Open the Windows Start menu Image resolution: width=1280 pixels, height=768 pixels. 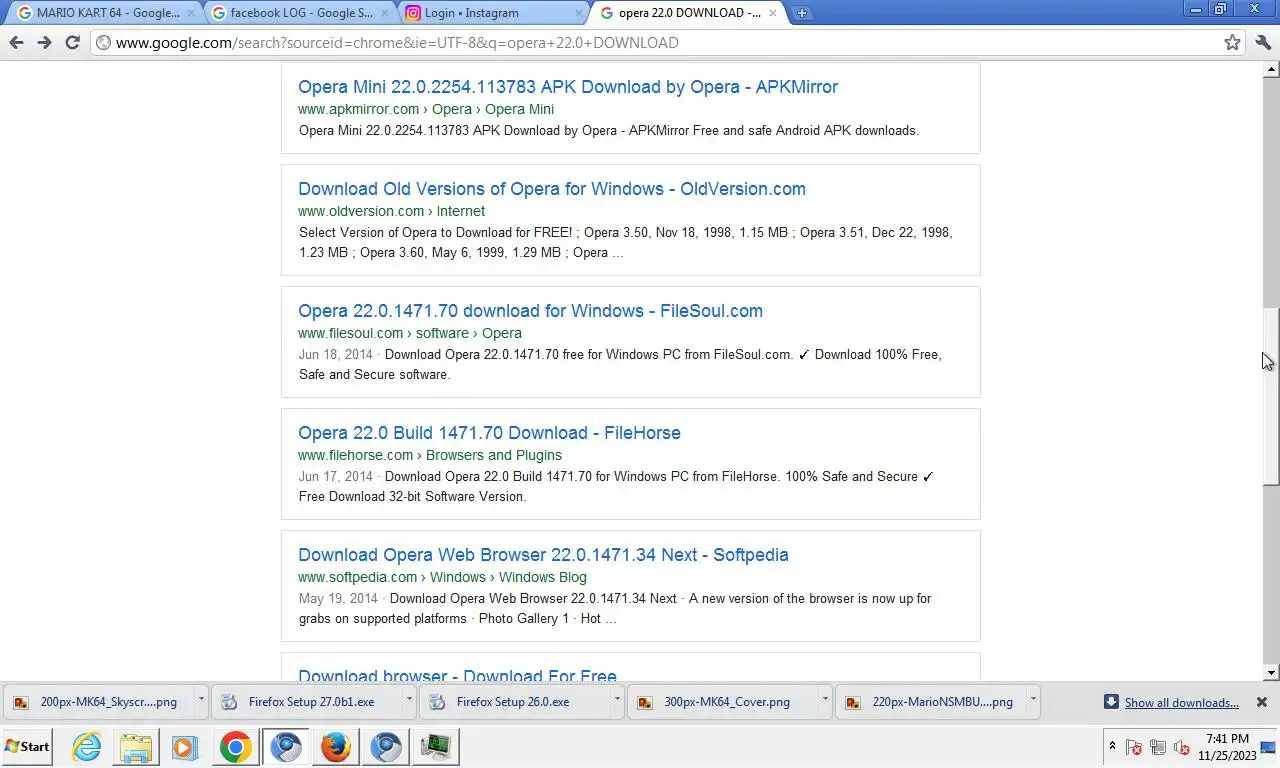pyautogui.click(x=28, y=746)
